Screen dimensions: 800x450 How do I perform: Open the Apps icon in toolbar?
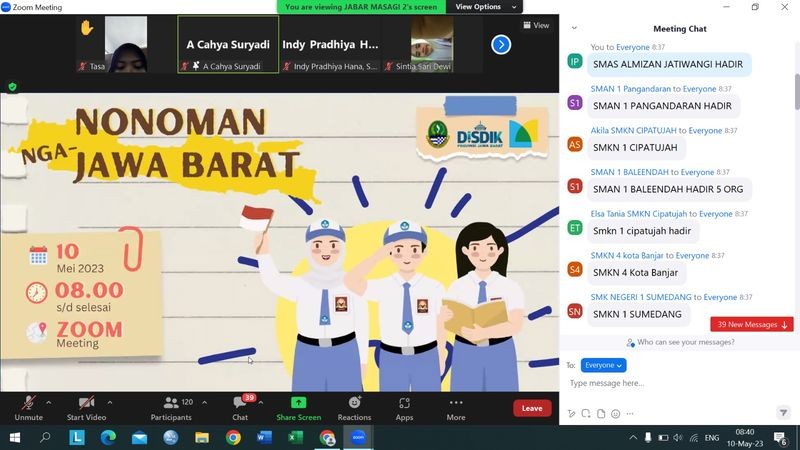pos(404,407)
